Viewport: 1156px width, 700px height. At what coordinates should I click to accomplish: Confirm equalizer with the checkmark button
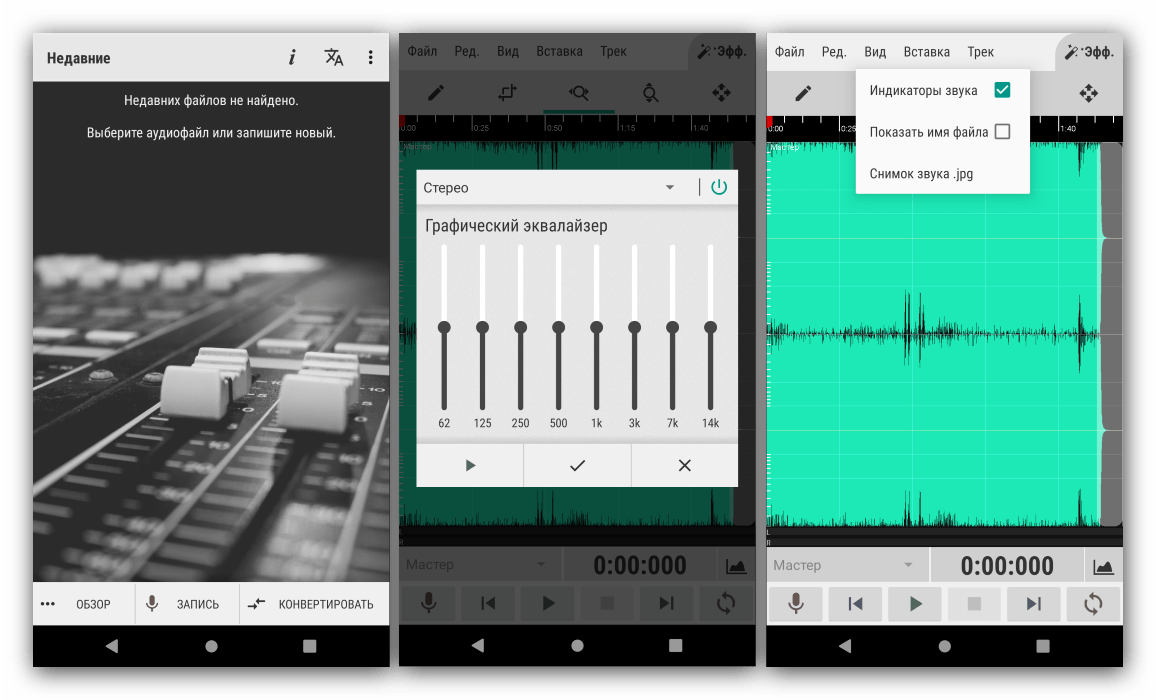(x=577, y=465)
